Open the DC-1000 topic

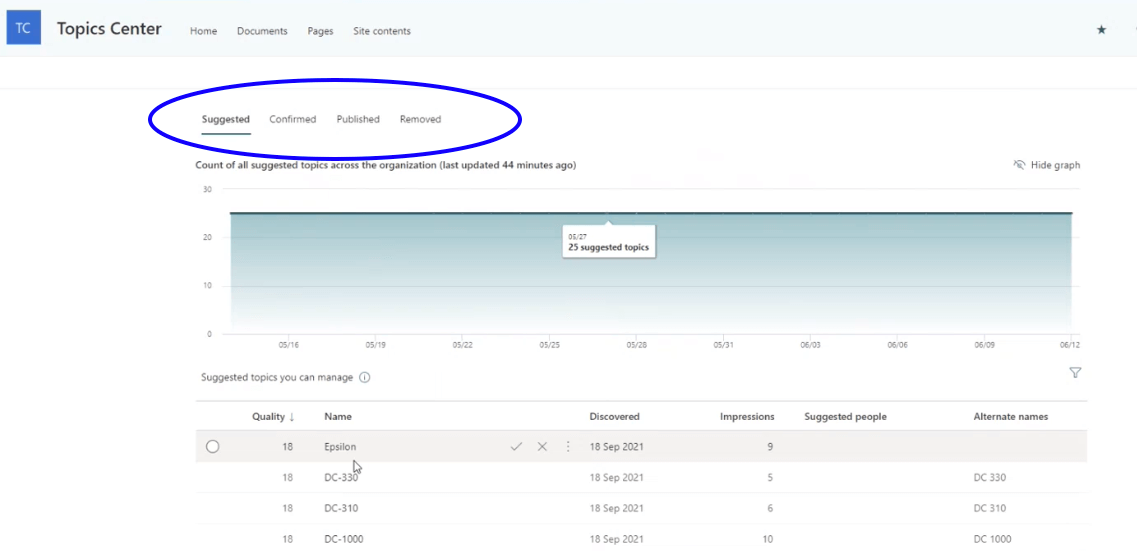coord(344,539)
